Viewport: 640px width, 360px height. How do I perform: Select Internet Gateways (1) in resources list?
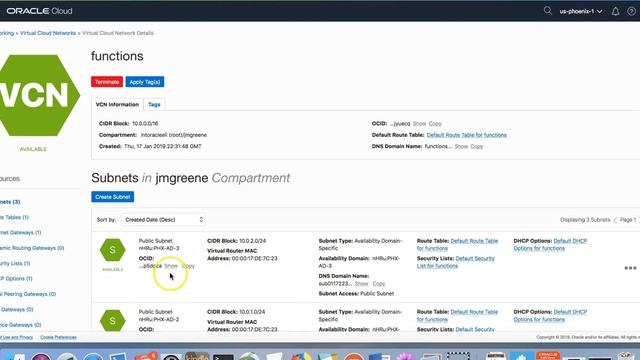[x=20, y=232]
